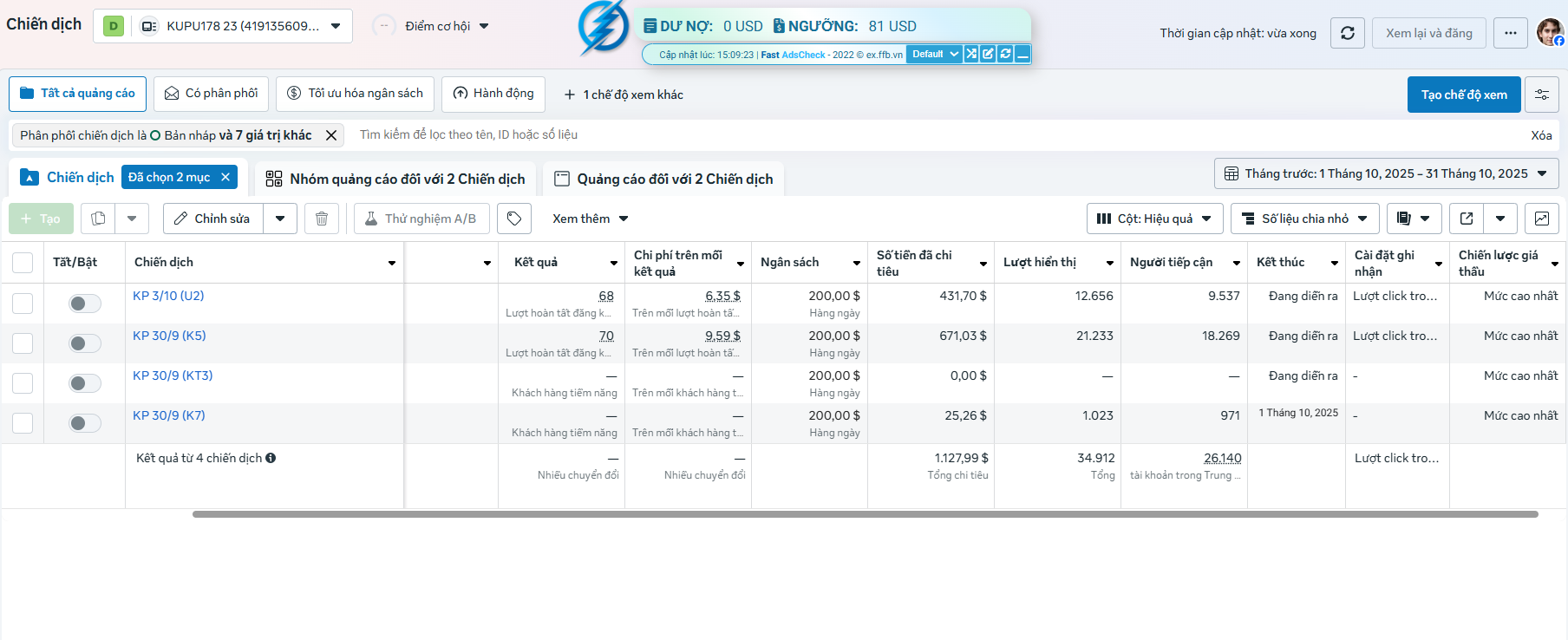Toggle the KP 30/9 (K5) campaign switch
Viewport: 1568px width, 640px height.
click(85, 343)
